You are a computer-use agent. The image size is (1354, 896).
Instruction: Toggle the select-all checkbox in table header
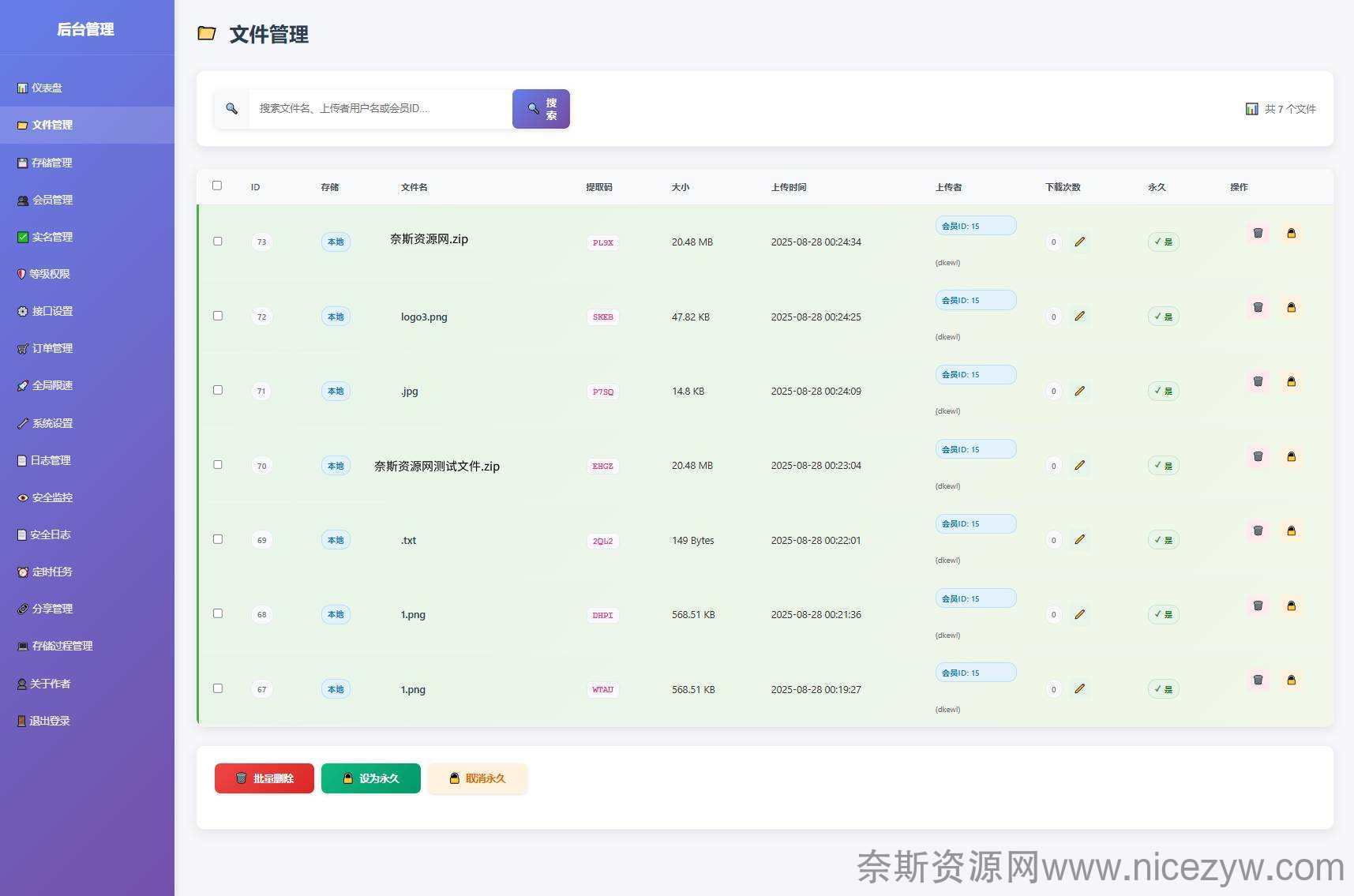217,186
